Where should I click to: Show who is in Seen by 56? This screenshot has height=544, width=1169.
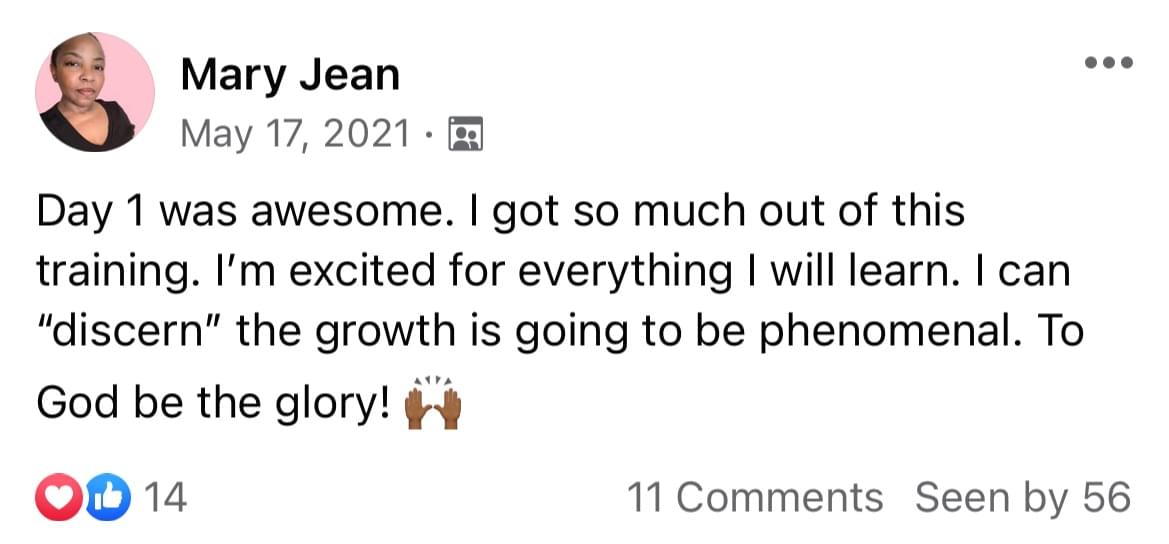pyautogui.click(x=1023, y=497)
